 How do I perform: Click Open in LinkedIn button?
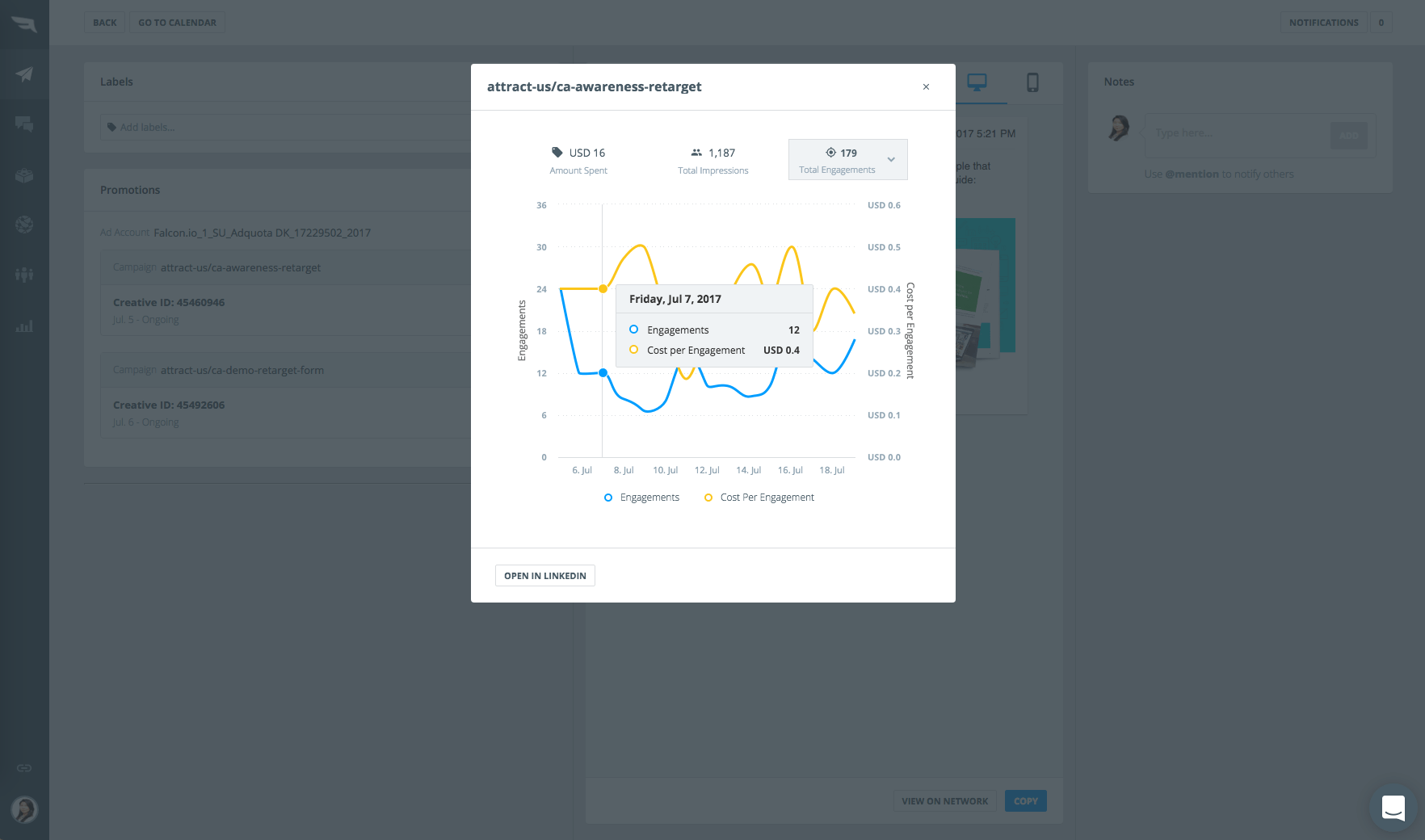click(x=545, y=576)
